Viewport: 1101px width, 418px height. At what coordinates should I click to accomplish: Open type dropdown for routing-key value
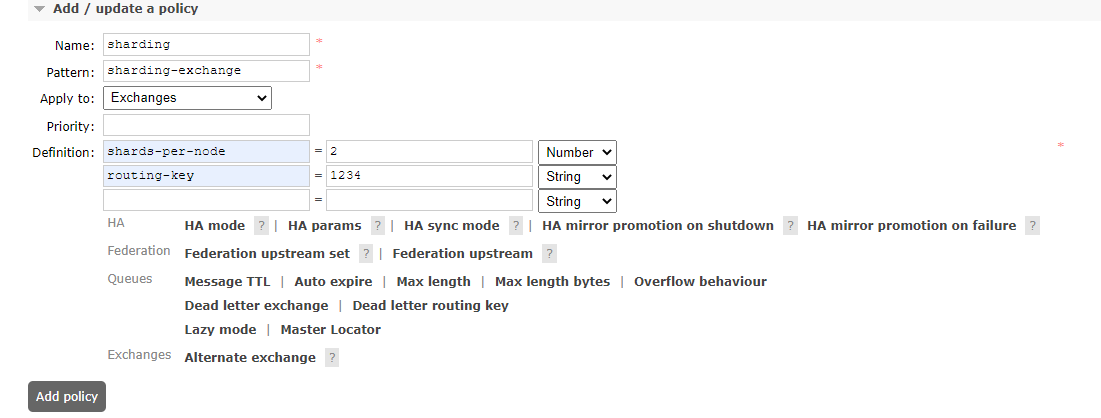pyautogui.click(x=577, y=177)
